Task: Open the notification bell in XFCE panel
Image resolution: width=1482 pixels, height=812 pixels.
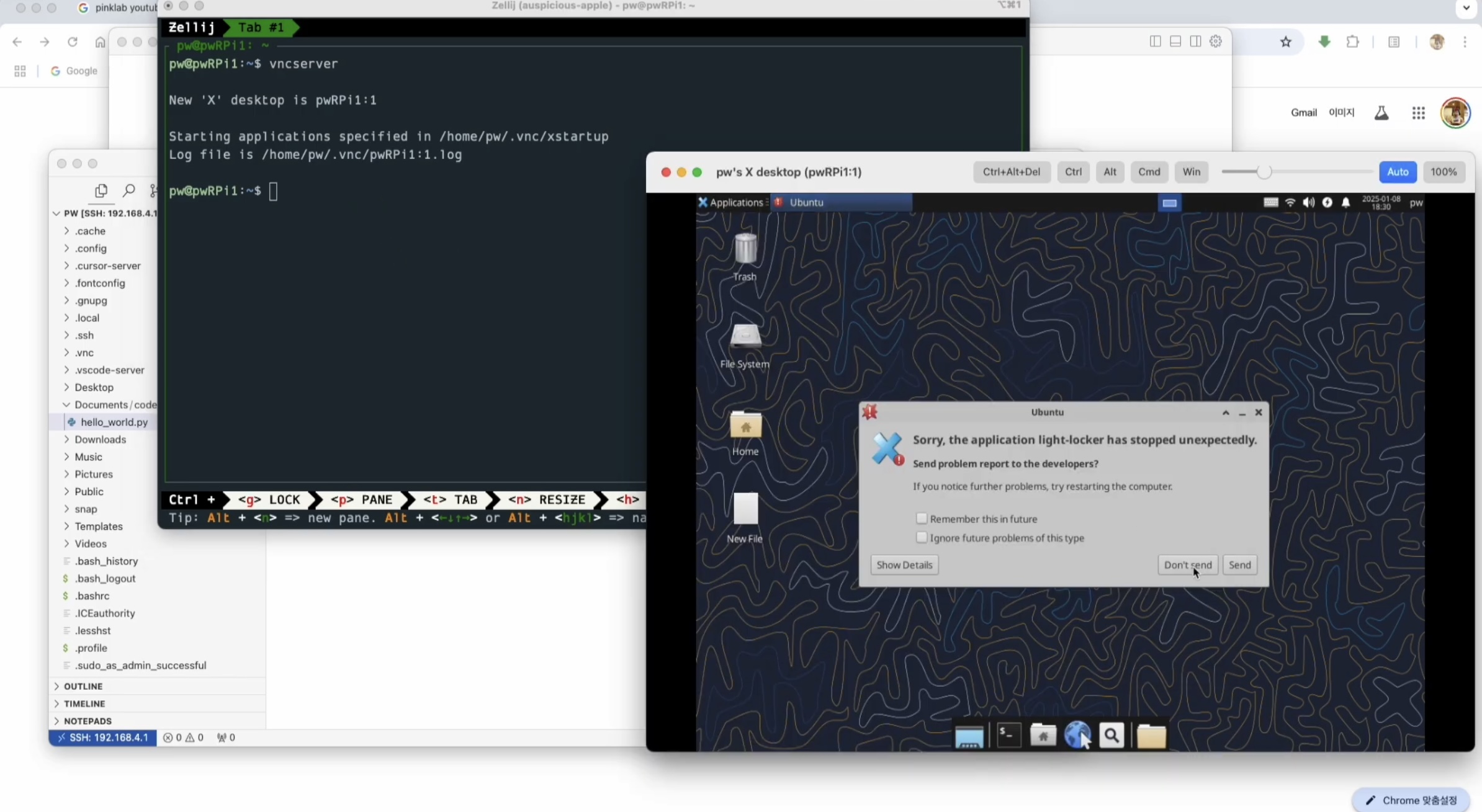Action: (1345, 202)
